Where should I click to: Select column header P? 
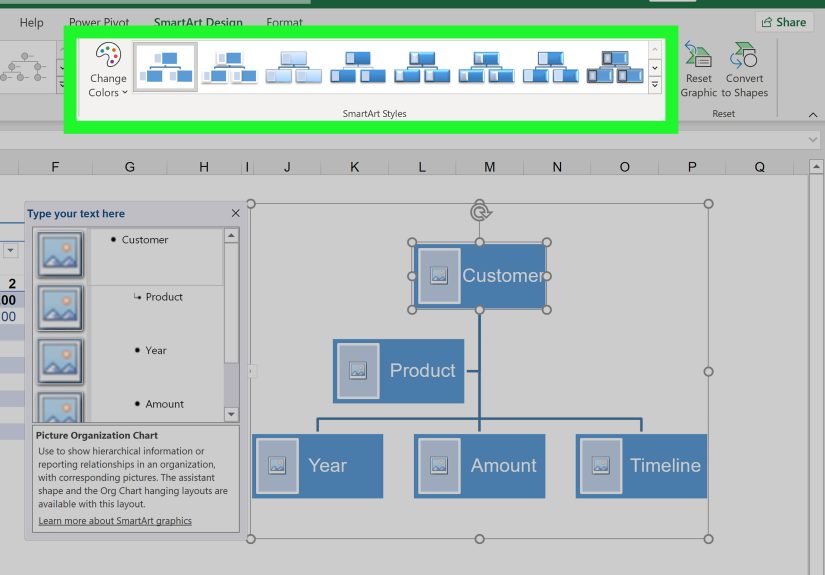(x=692, y=167)
